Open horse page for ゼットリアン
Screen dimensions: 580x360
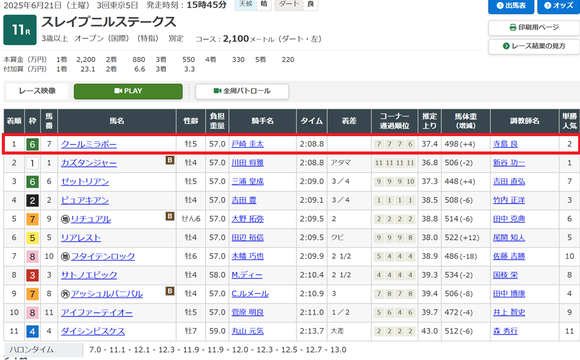tap(85, 182)
